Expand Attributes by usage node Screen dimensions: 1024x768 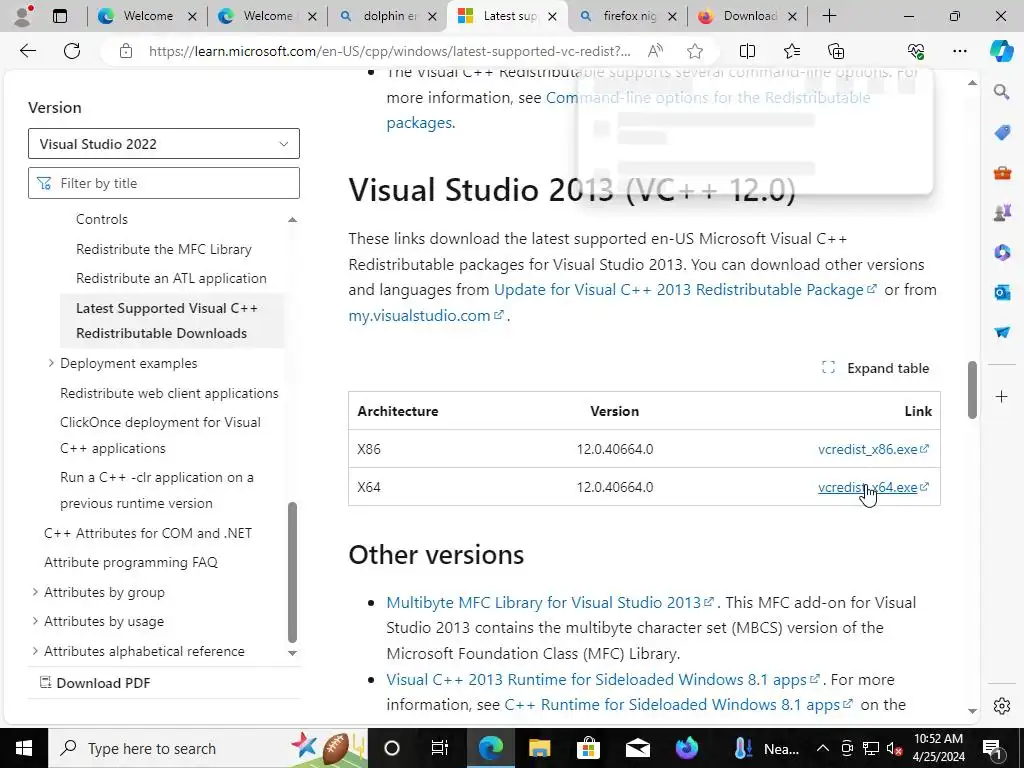[x=35, y=621]
